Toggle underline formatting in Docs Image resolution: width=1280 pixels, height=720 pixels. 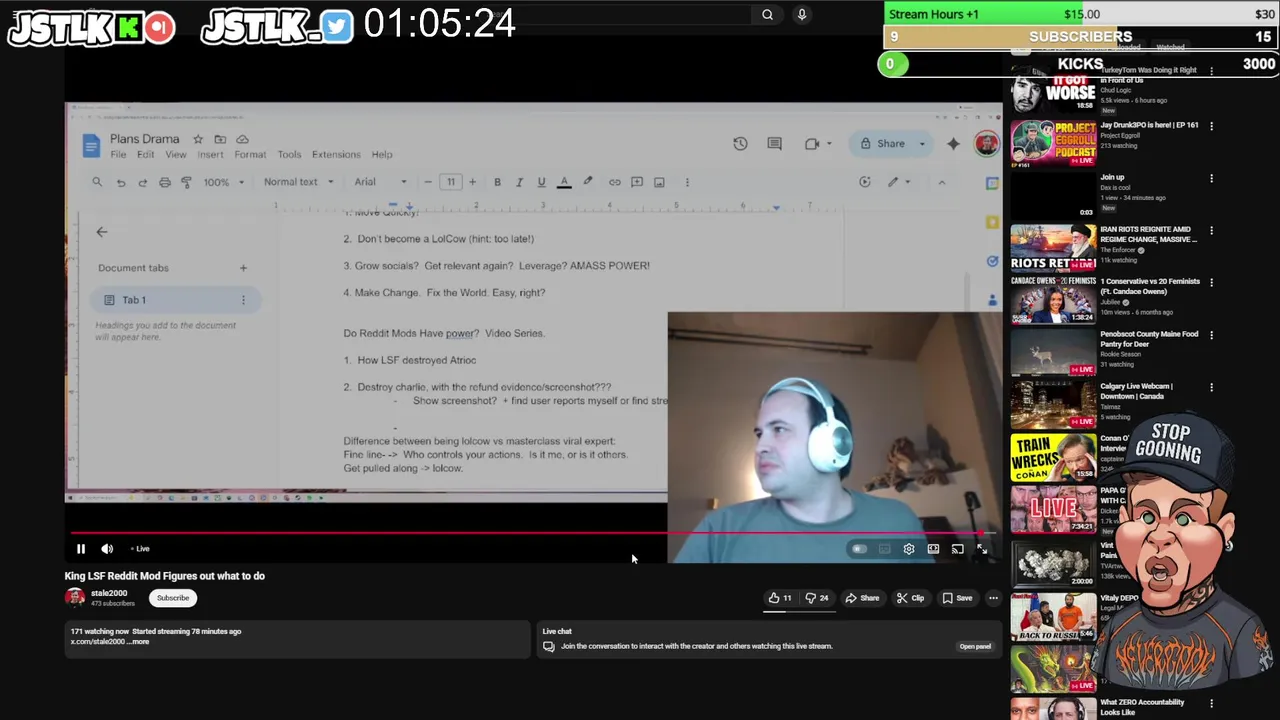(541, 182)
